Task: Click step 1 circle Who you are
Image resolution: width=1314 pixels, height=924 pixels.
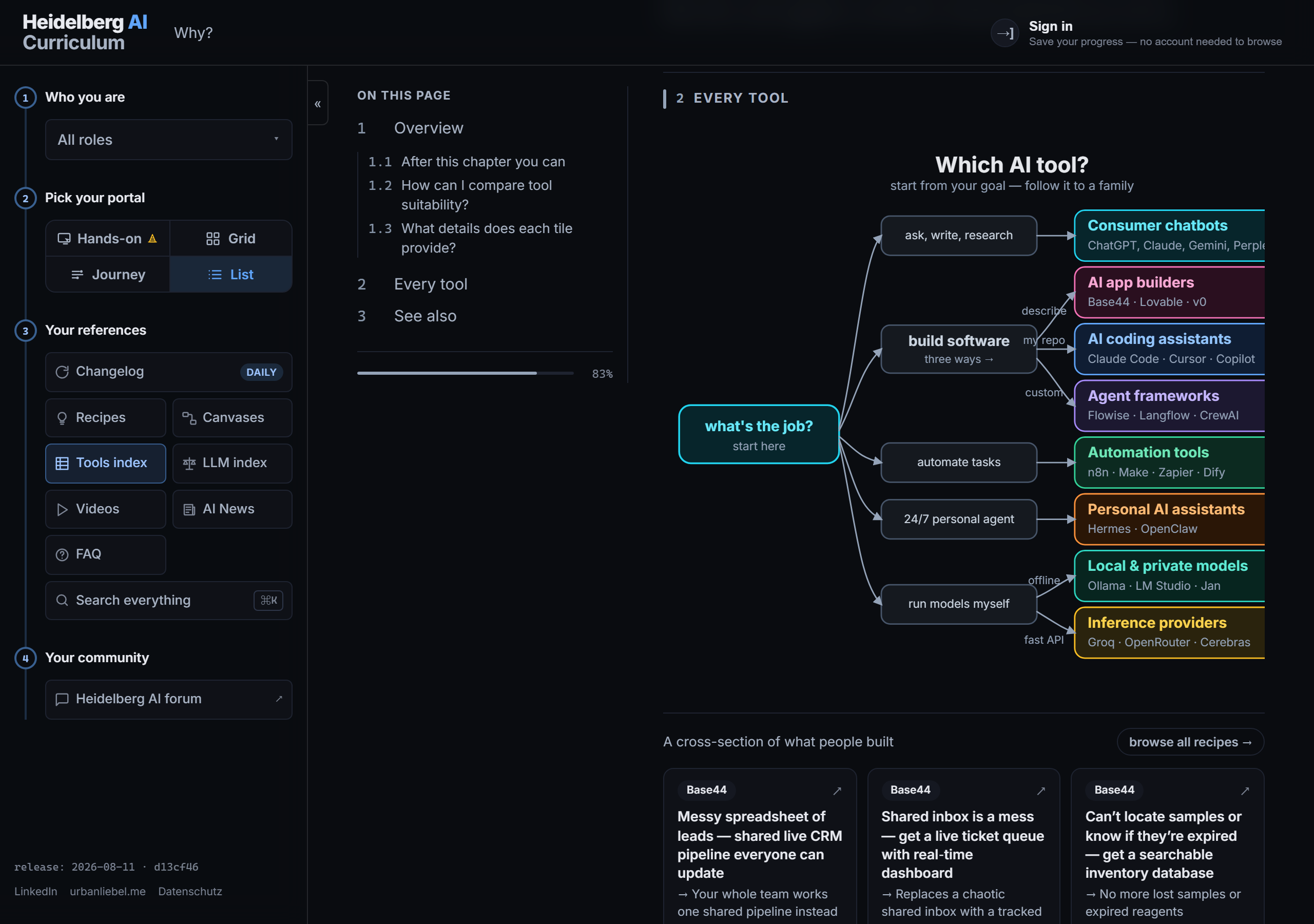Action: click(25, 98)
